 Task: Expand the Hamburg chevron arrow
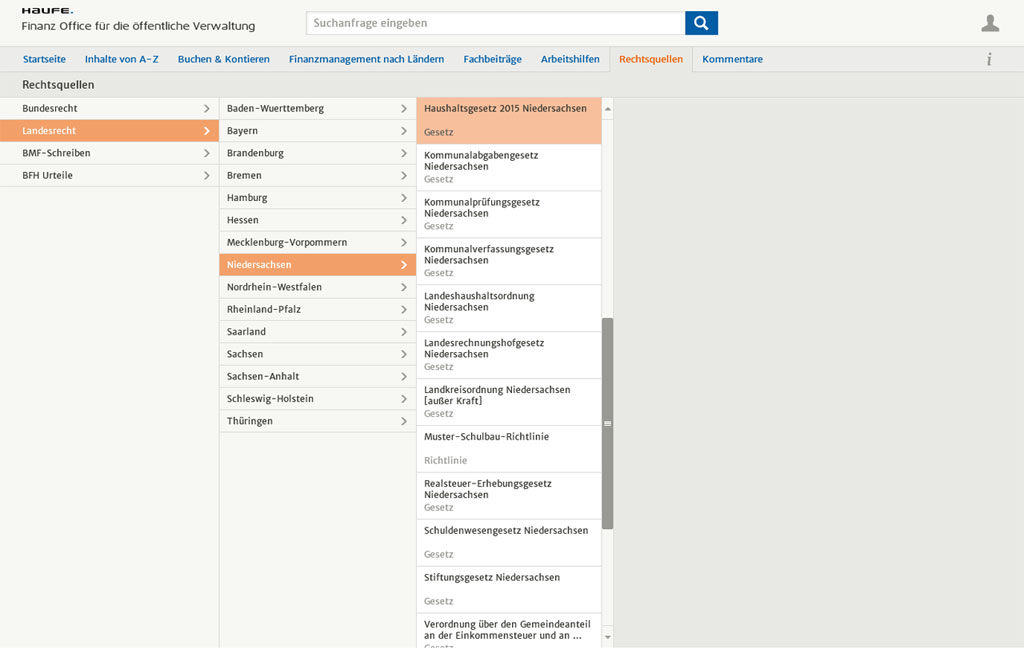pyautogui.click(x=404, y=197)
